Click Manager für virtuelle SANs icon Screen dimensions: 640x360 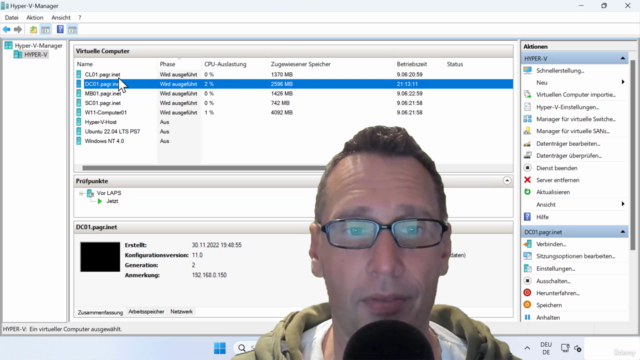(x=527, y=131)
